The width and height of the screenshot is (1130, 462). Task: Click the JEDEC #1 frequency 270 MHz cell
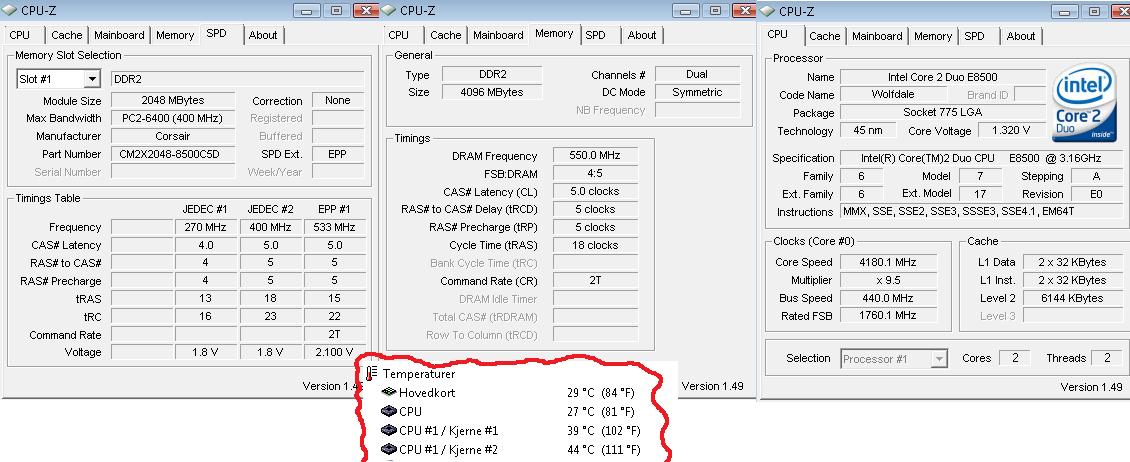tap(206, 227)
